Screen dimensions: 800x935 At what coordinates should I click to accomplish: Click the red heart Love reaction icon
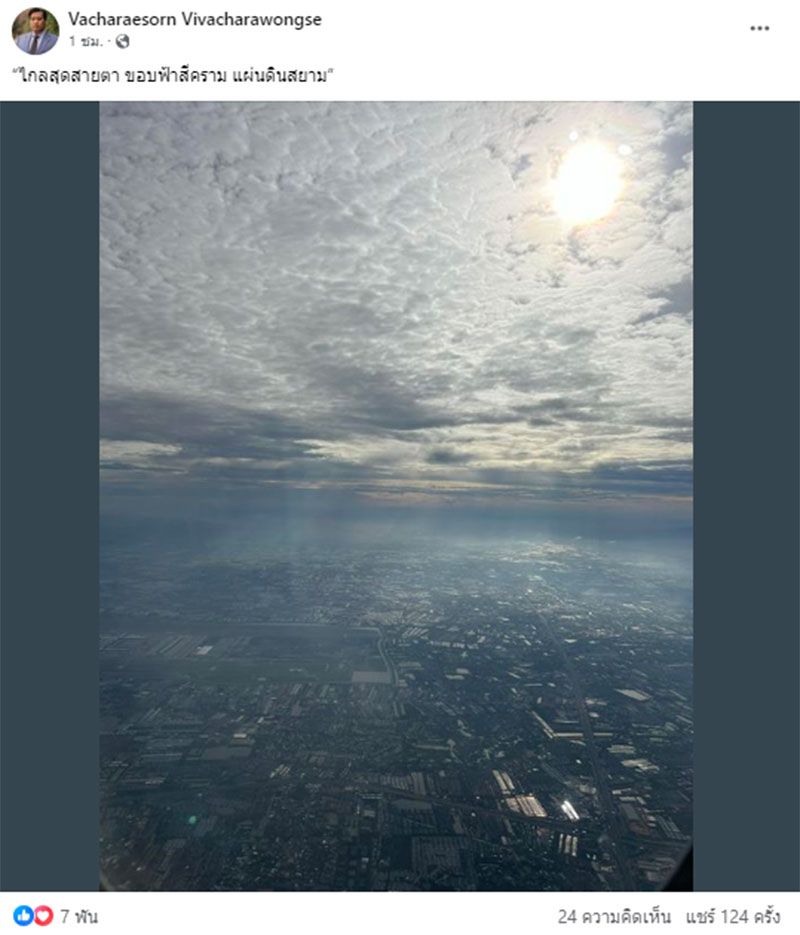(43, 915)
